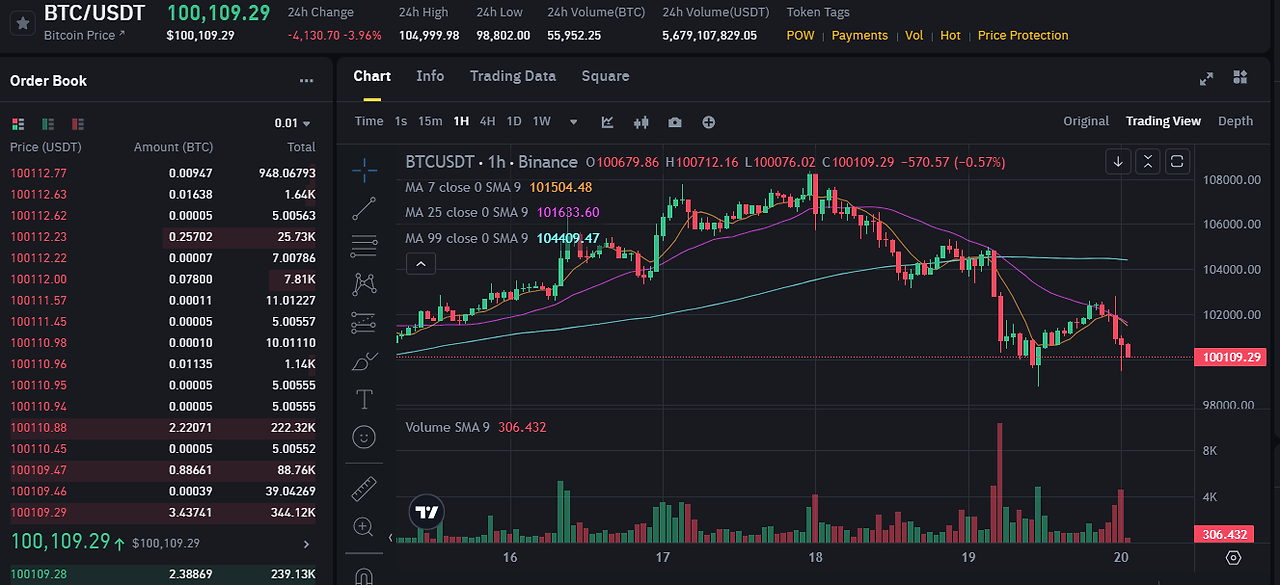Collapse the drawing toolbar side arrow

coord(391,537)
